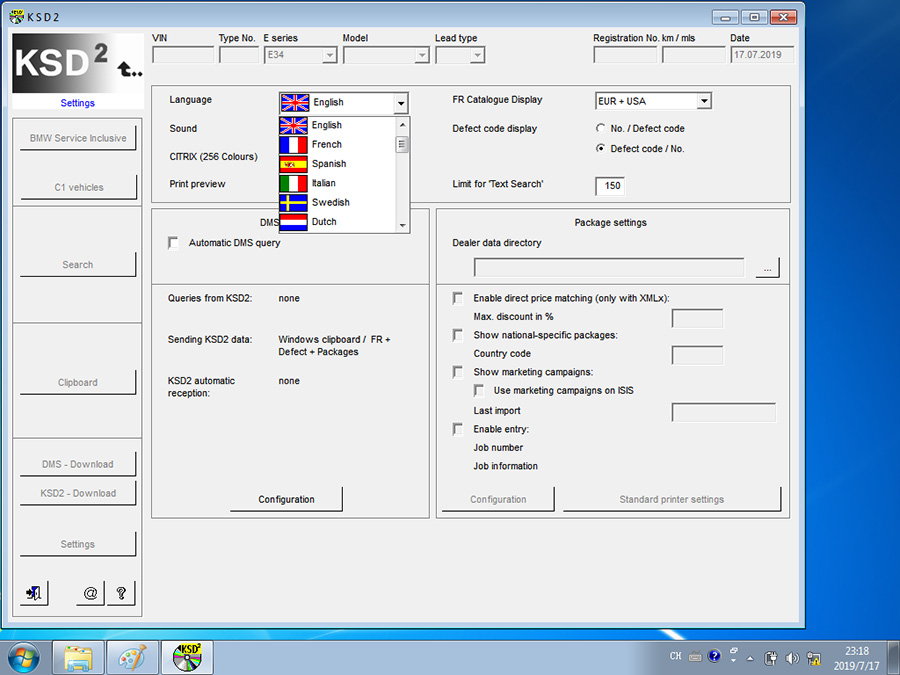The height and width of the screenshot is (675, 900).
Task: Click the power plug tray icon
Action: 771,658
